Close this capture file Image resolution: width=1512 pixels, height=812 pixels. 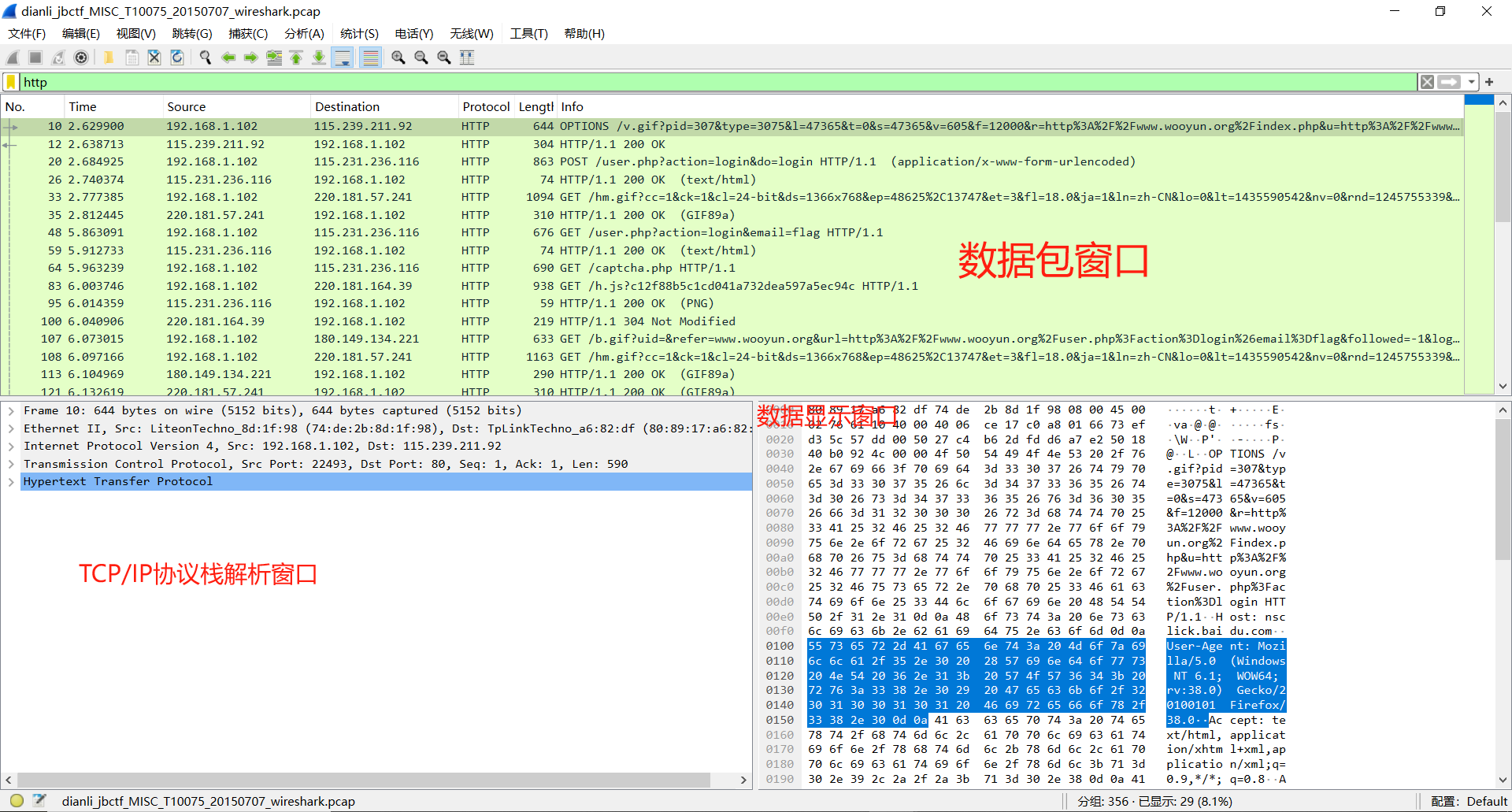click(x=154, y=57)
